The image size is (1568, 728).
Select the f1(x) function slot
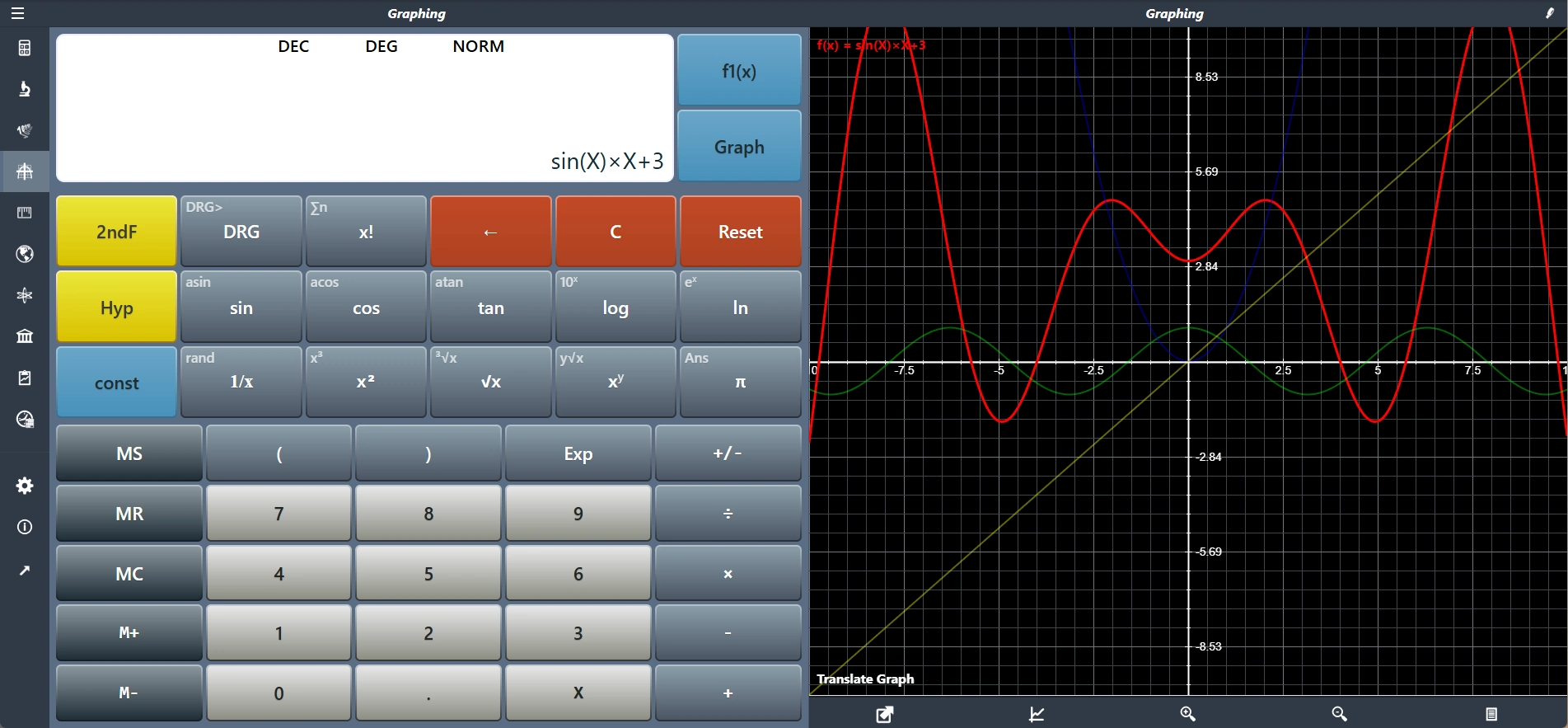pos(739,71)
